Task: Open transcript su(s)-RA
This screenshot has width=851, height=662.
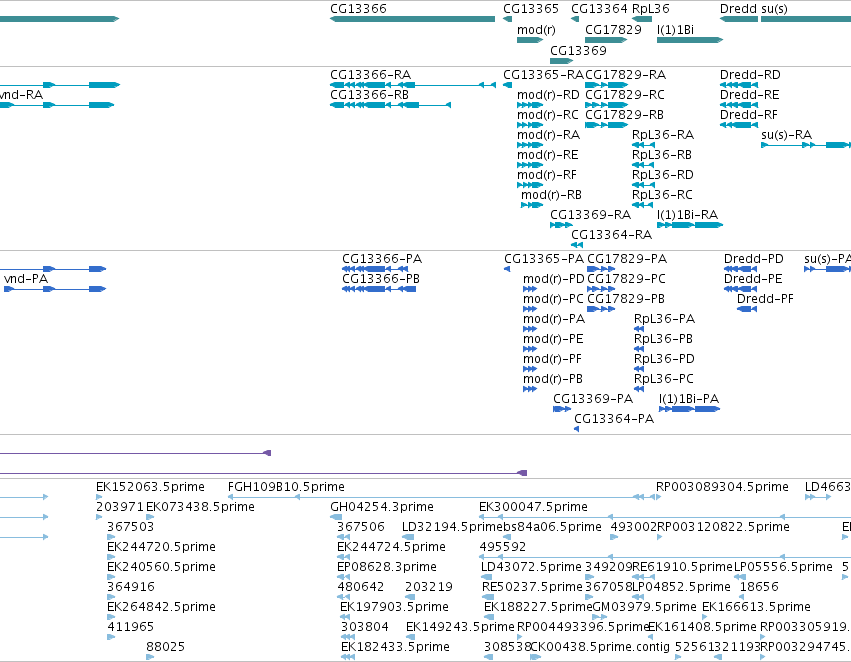Action: tap(786, 135)
